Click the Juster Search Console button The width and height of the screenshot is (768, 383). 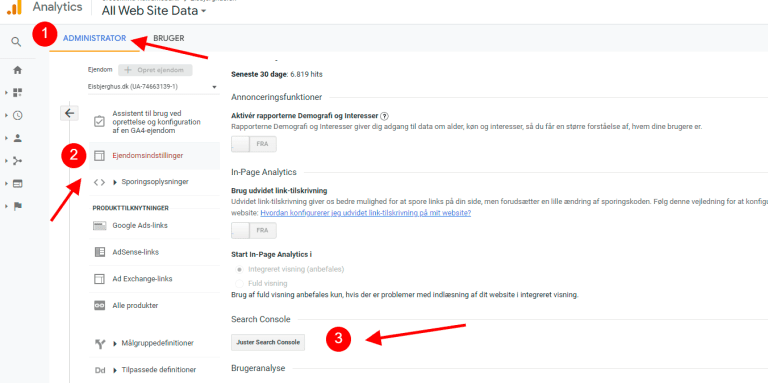(x=268, y=342)
